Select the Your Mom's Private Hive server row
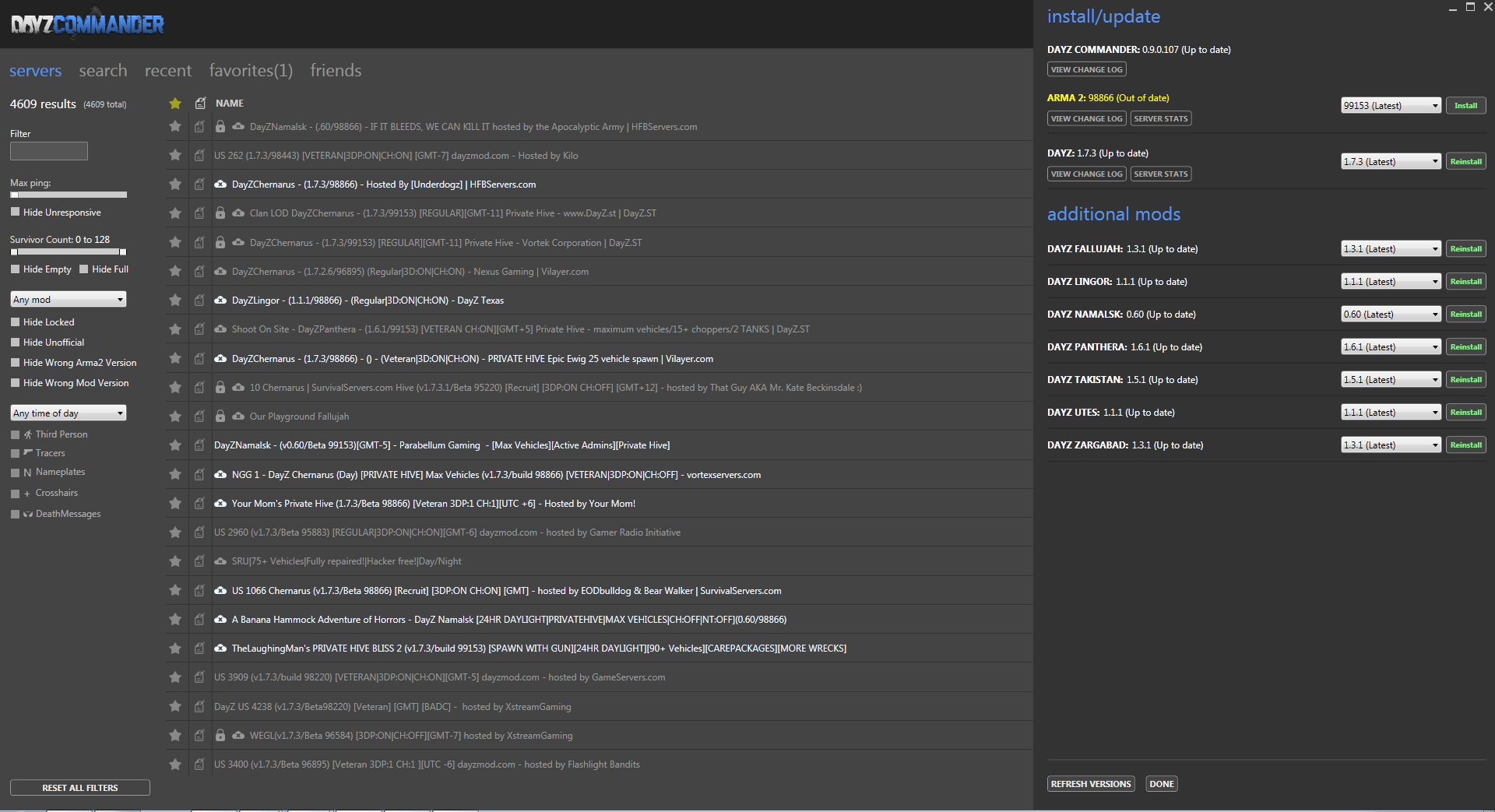This screenshot has width=1495, height=812. point(600,504)
